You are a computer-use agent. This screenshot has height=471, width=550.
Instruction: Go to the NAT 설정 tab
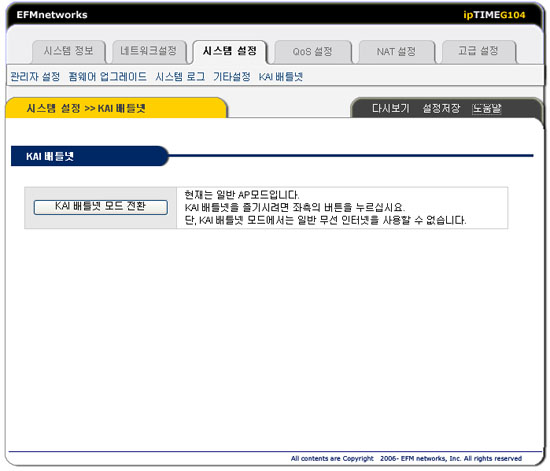tap(396, 52)
